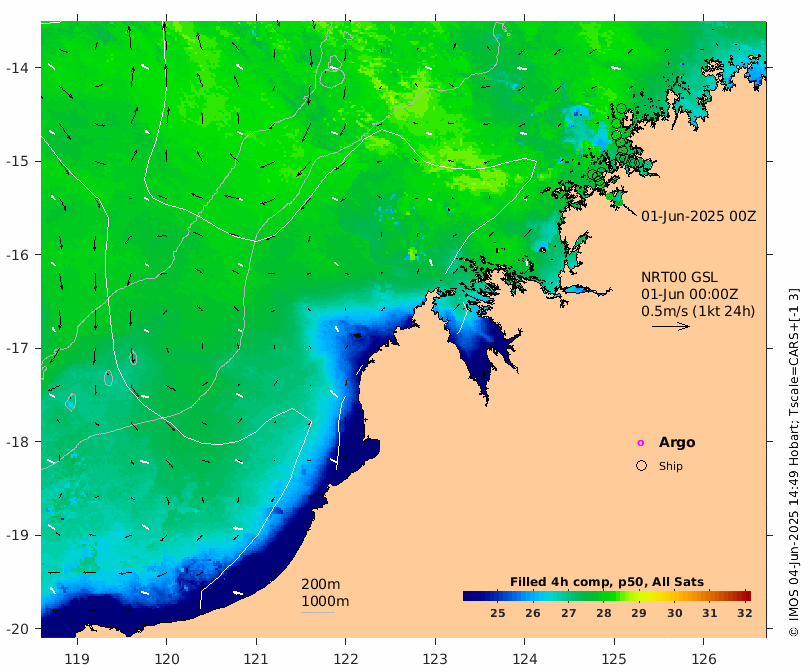Click the longitude label 125
This screenshot has height=672, width=810.
[x=614, y=659]
